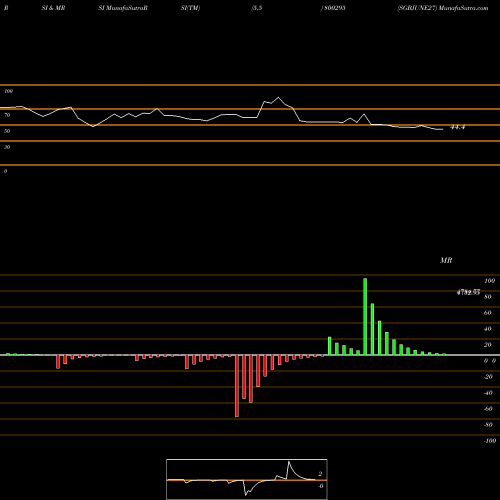The height and width of the screenshot is (500, 500).
Task: Click the current RSI value 44.4
Action: [x=458, y=127]
